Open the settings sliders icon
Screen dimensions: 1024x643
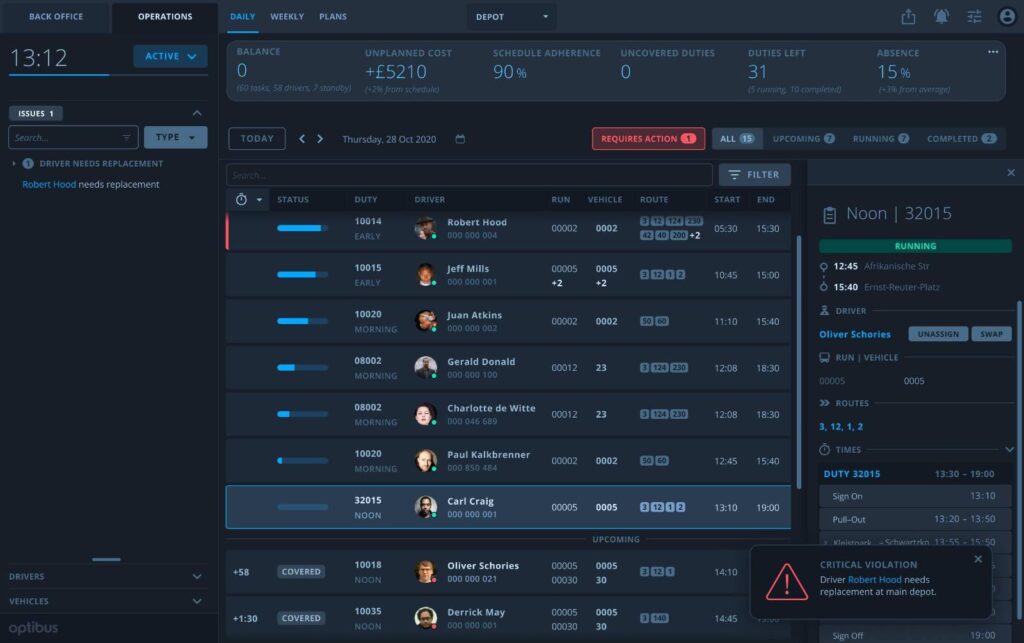(x=974, y=16)
